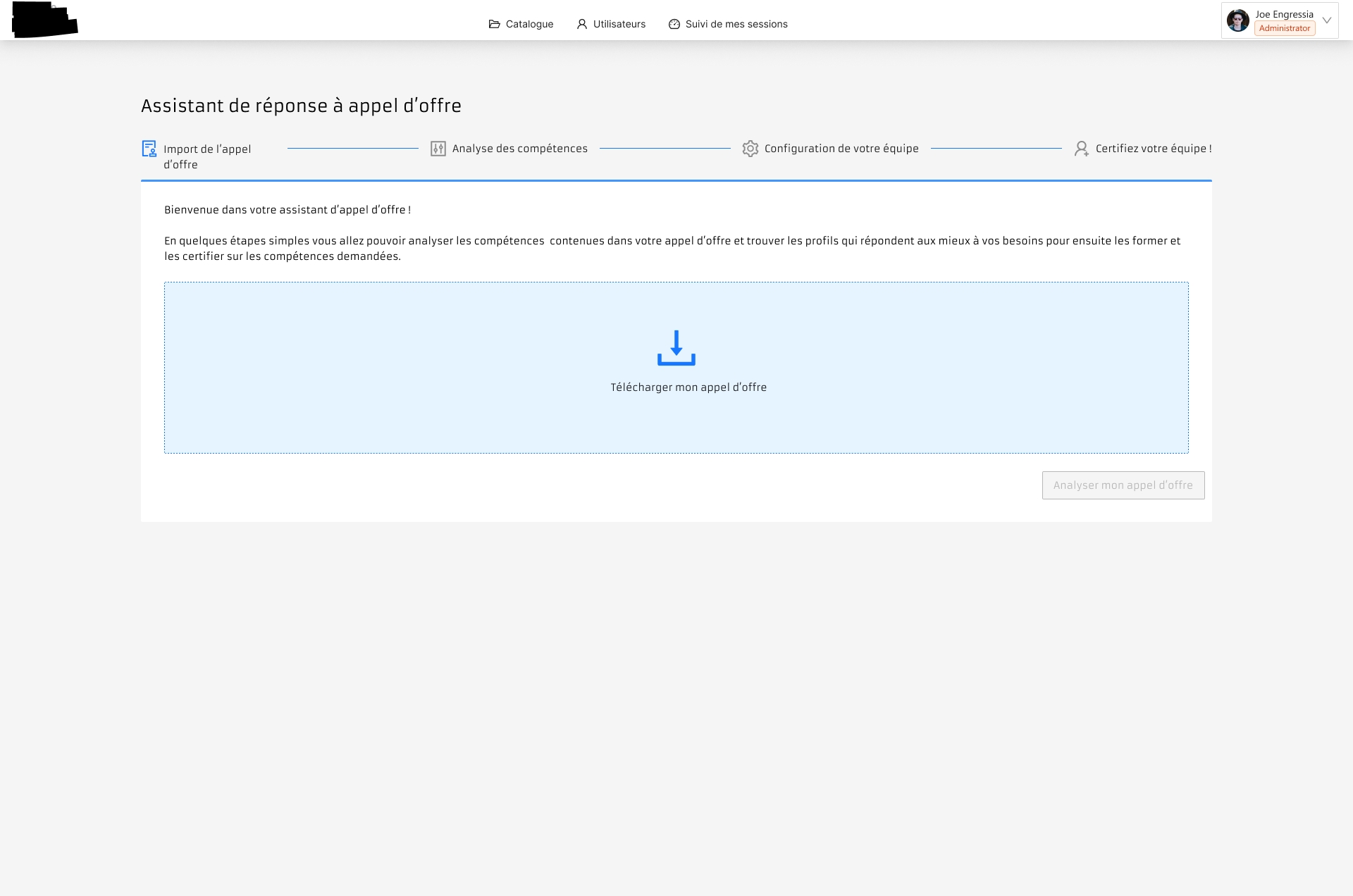Click the Suivi de mes sessions gauge icon
The width and height of the screenshot is (1353, 896).
tap(674, 24)
